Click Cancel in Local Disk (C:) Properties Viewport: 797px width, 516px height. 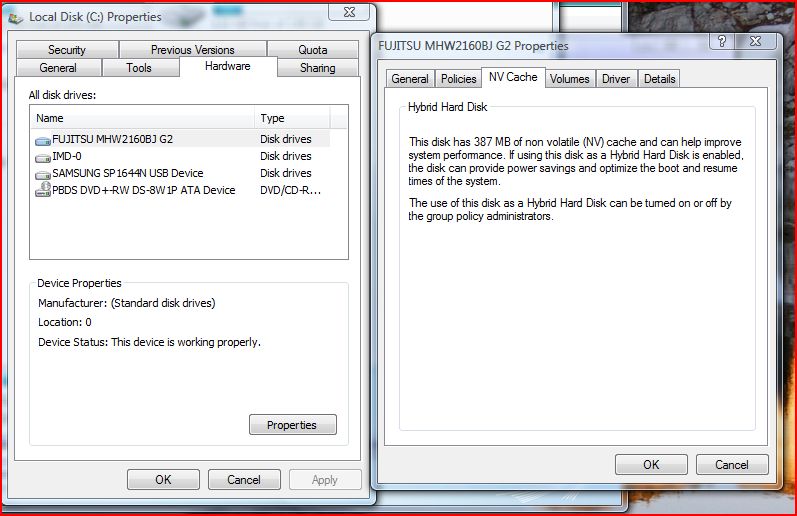point(244,479)
